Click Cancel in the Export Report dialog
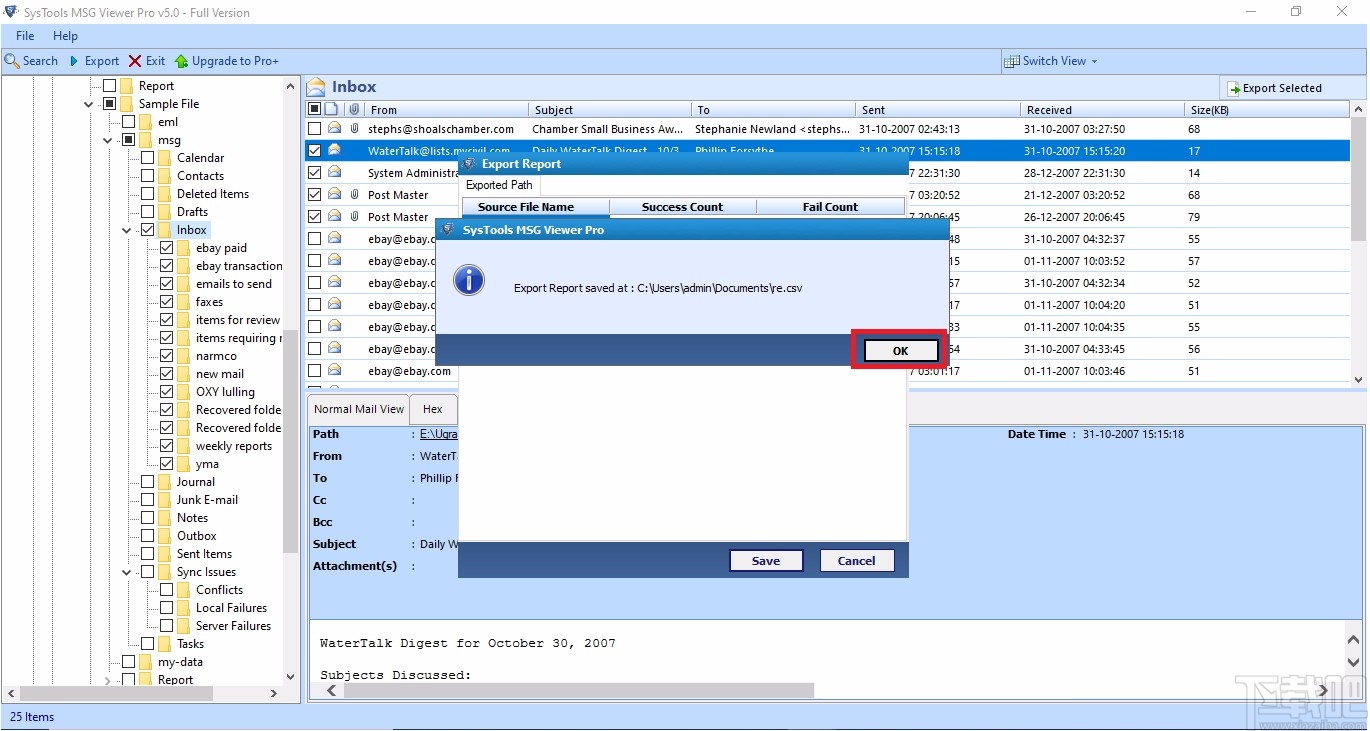This screenshot has height=731, width=1370. [857, 561]
